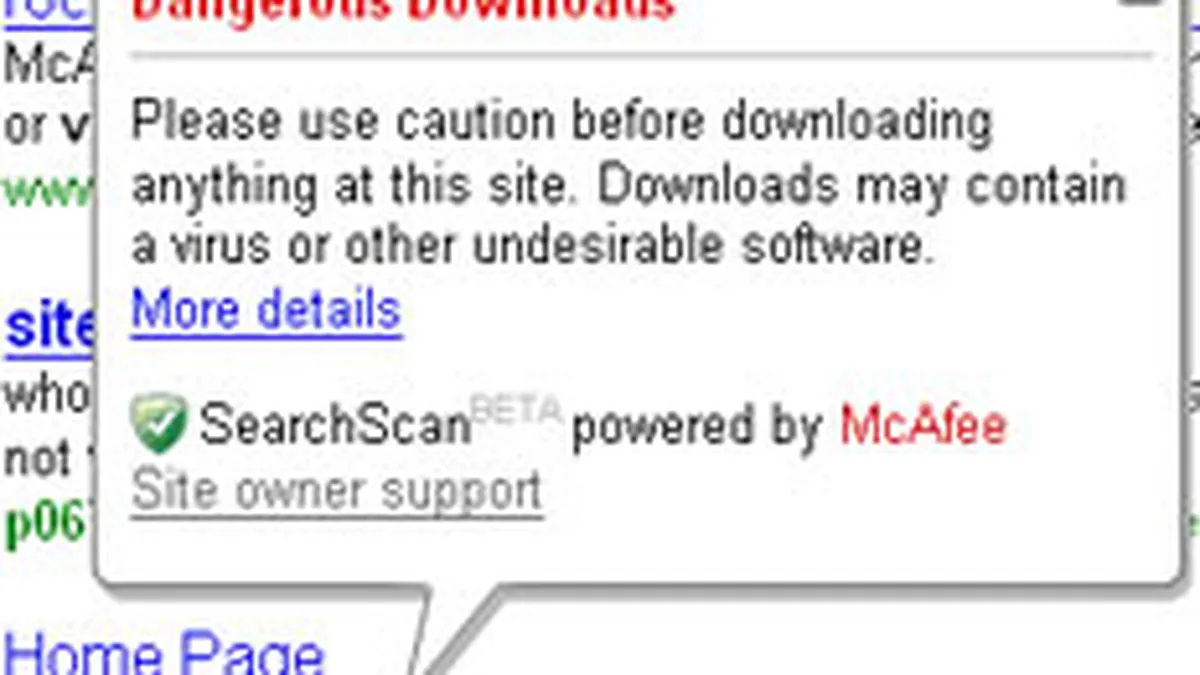Open the green "p06" result URL

click(x=49, y=525)
